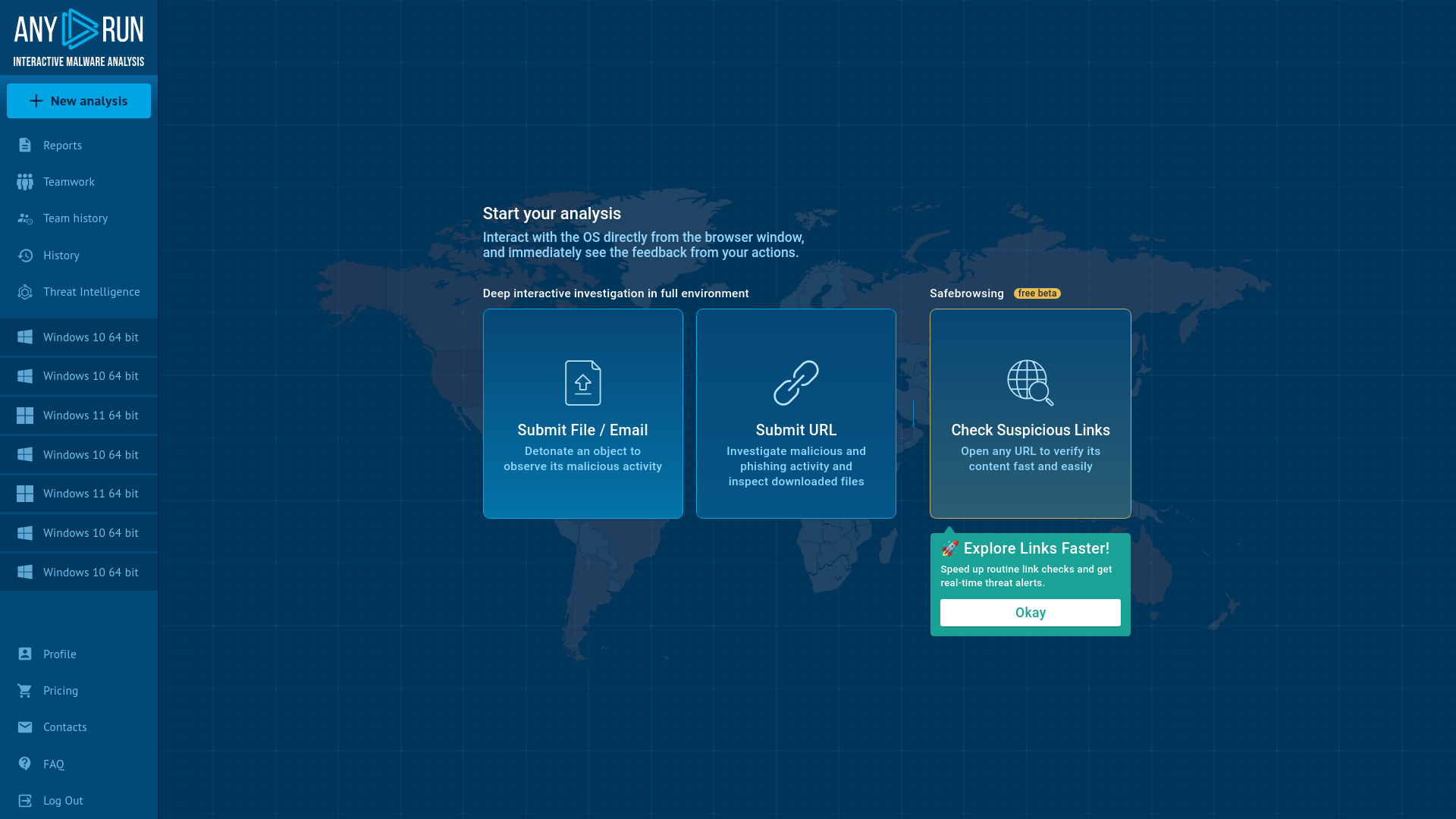Click the FAQ question mark icon
Viewport: 1456px width, 819px height.
coord(25,764)
